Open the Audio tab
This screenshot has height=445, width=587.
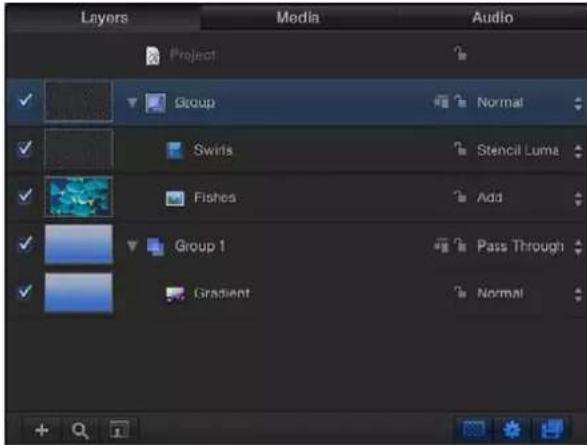pyautogui.click(x=492, y=18)
